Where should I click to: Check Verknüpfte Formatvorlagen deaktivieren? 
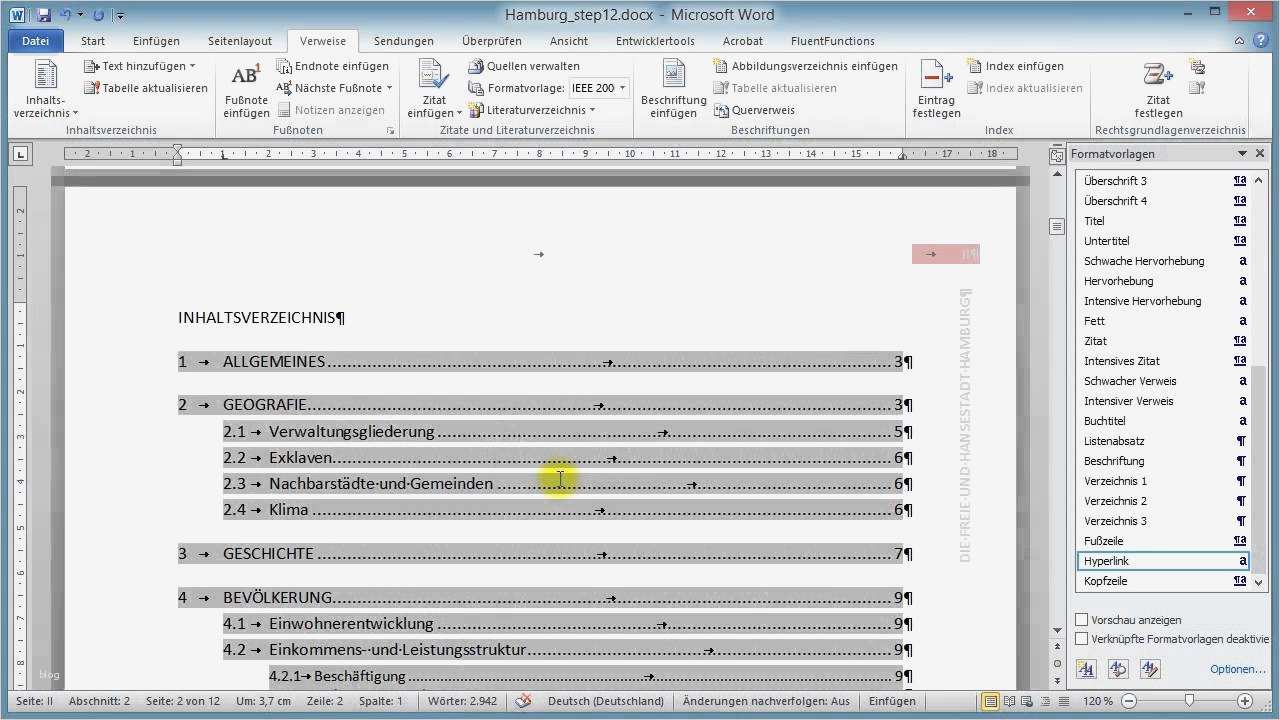[x=1082, y=638]
